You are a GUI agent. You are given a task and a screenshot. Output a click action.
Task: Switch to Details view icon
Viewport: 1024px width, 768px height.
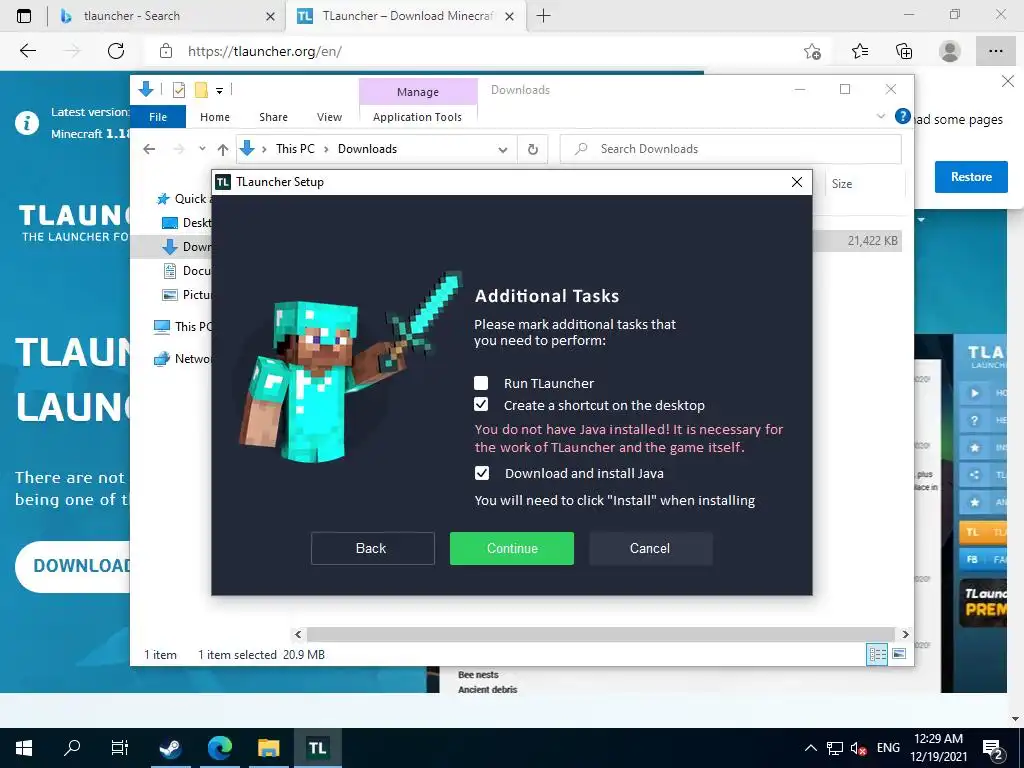[877, 654]
